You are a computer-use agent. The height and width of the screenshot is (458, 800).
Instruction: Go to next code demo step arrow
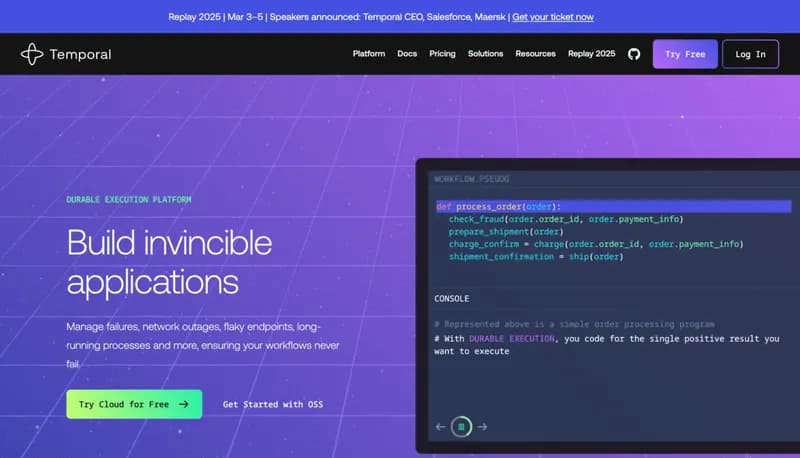(x=482, y=427)
